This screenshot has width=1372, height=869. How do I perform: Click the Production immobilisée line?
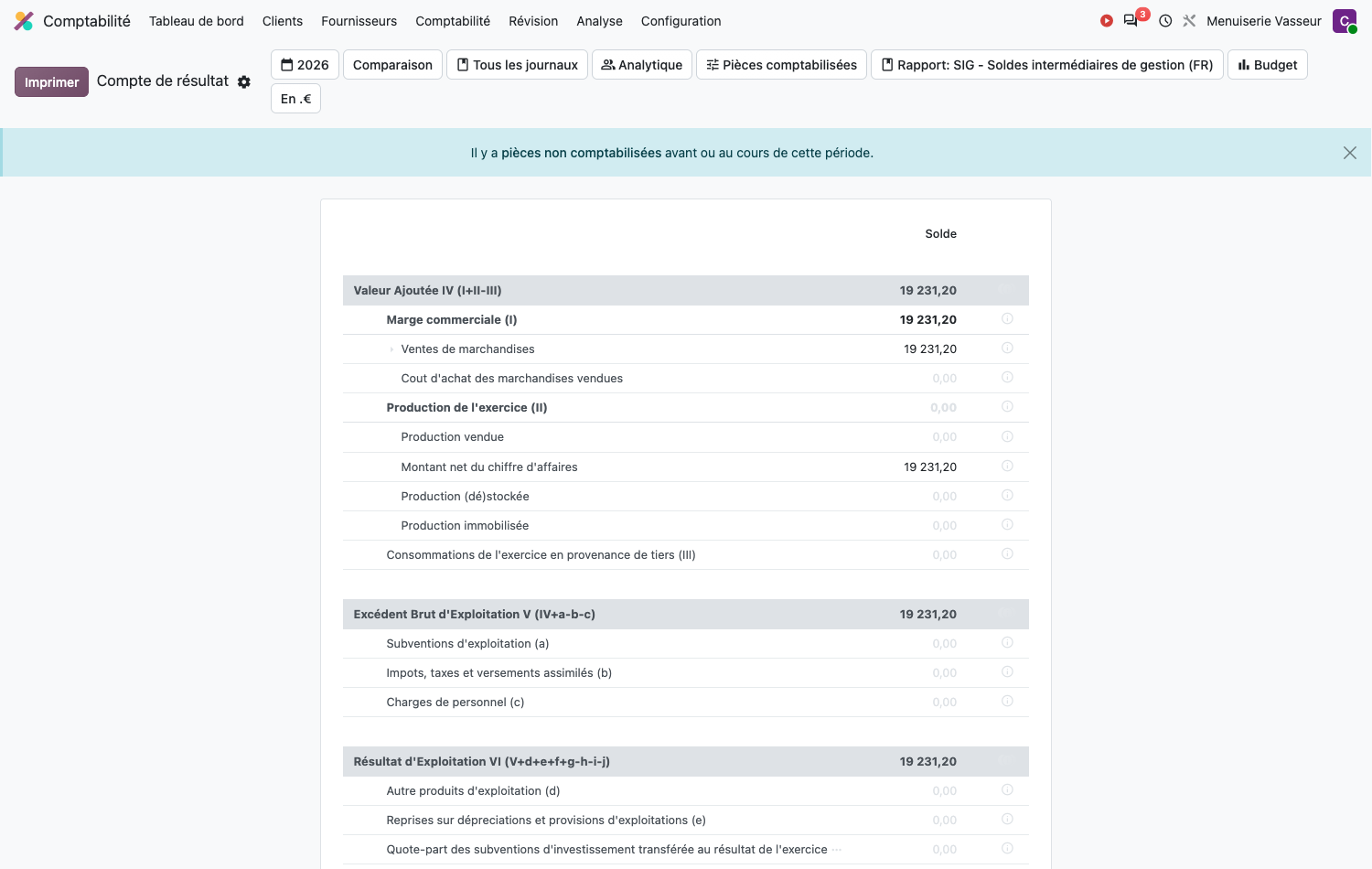coord(686,525)
